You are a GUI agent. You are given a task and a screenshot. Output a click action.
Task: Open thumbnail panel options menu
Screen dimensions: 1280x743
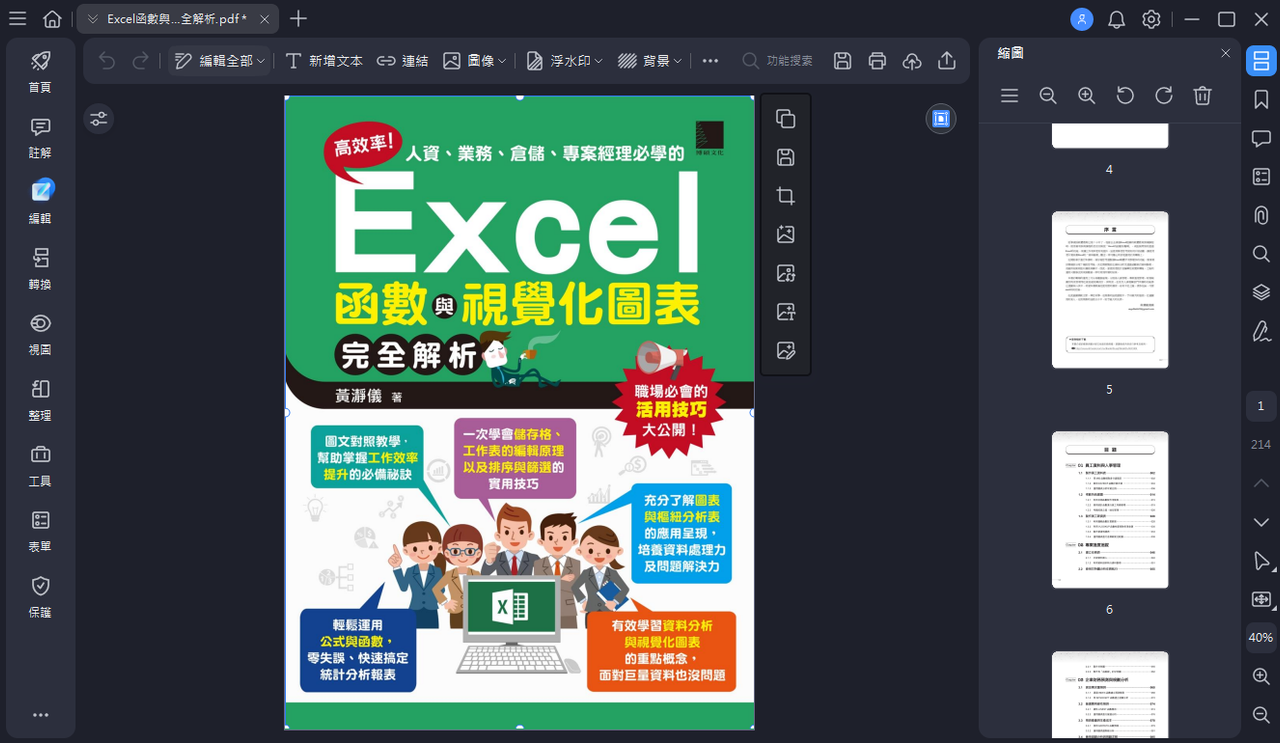point(1010,96)
